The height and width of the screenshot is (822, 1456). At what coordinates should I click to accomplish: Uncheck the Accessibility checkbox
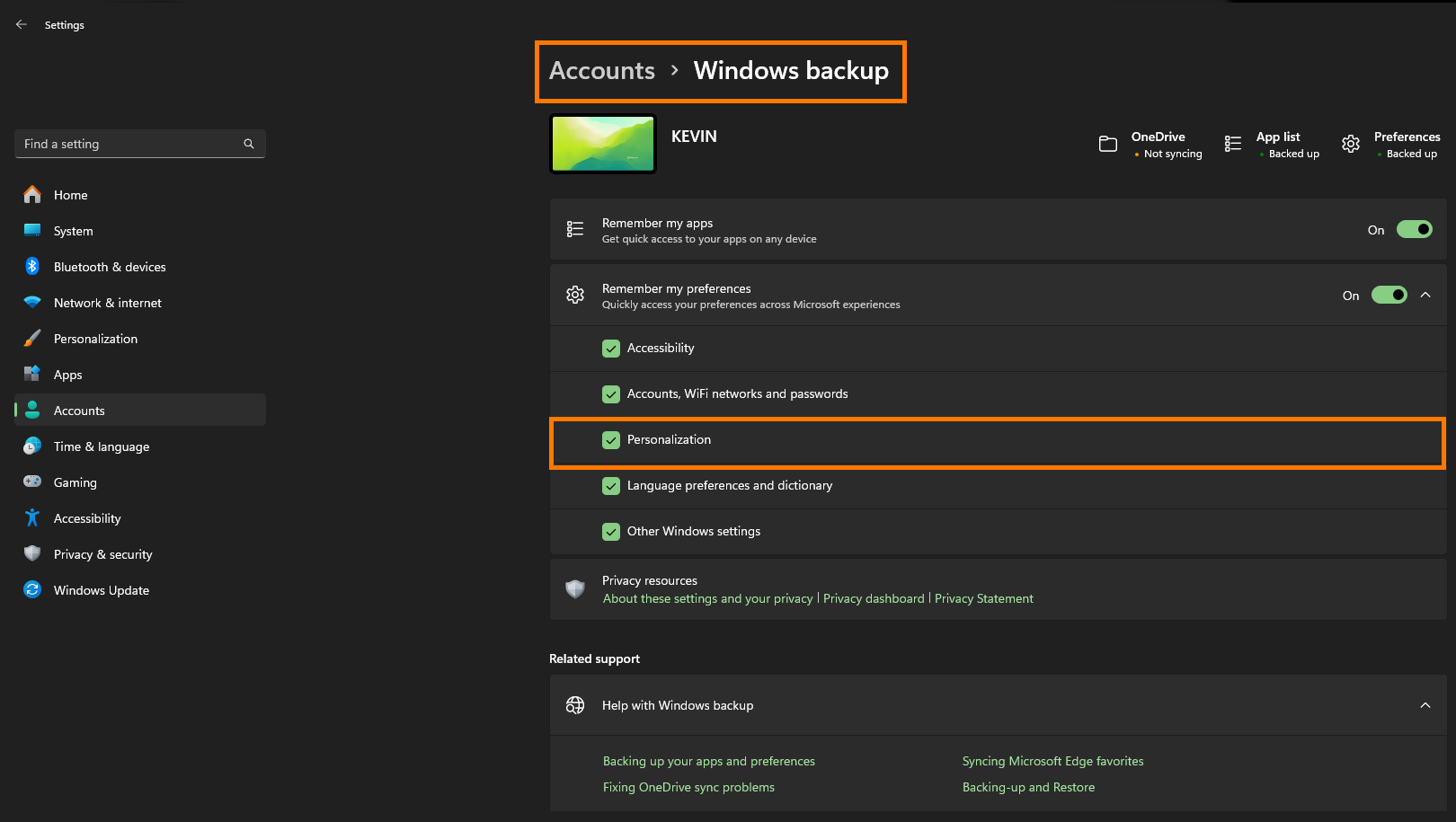click(611, 349)
